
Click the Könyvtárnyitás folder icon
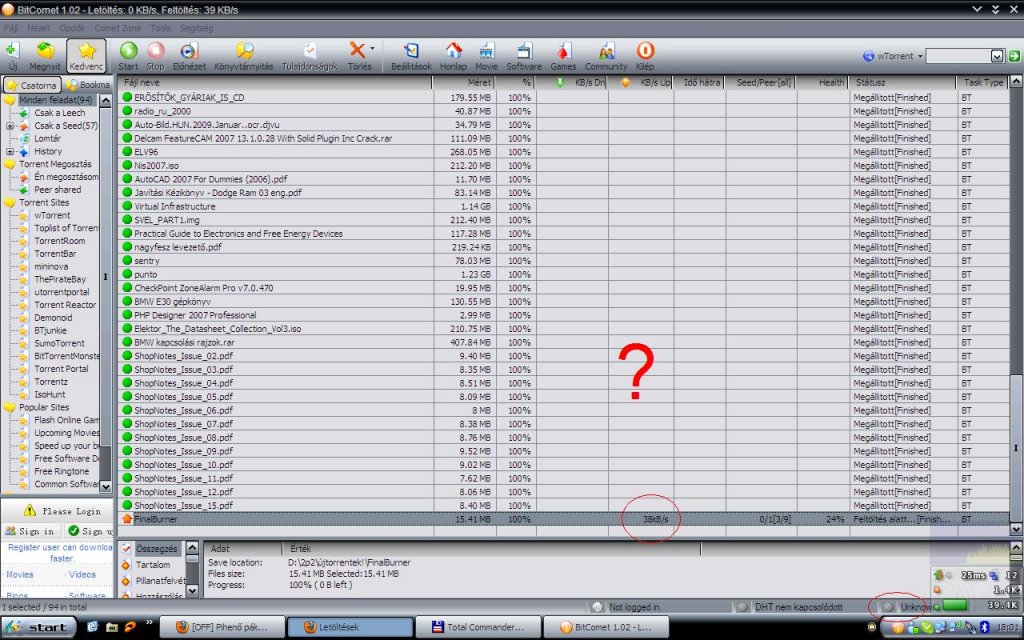244,50
